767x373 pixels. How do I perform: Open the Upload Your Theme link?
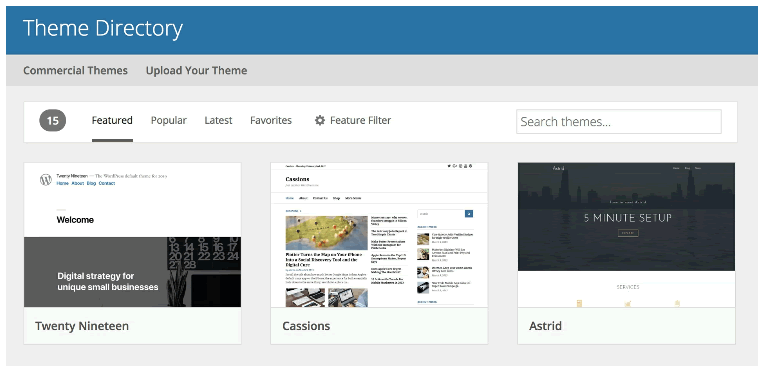click(x=196, y=70)
